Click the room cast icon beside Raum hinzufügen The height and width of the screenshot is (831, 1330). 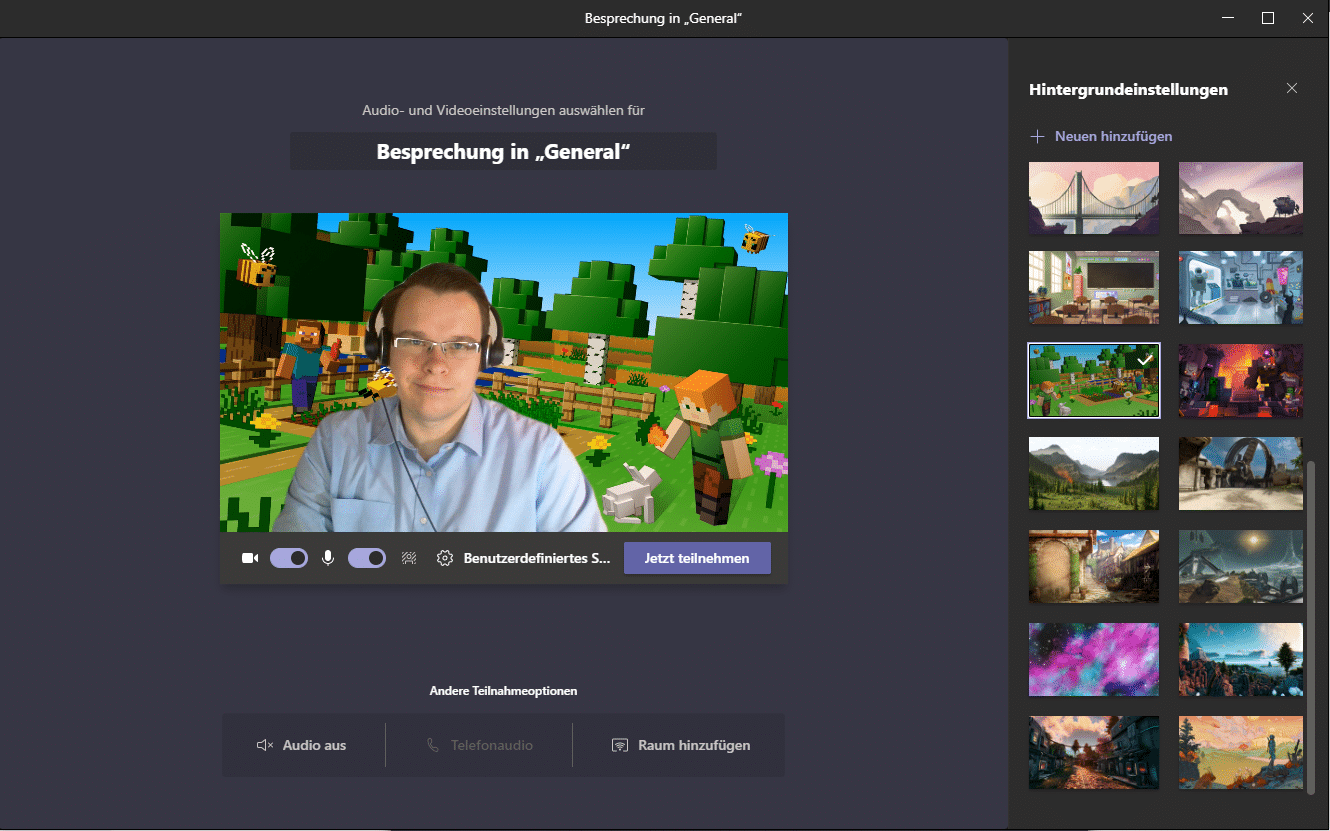pos(620,745)
